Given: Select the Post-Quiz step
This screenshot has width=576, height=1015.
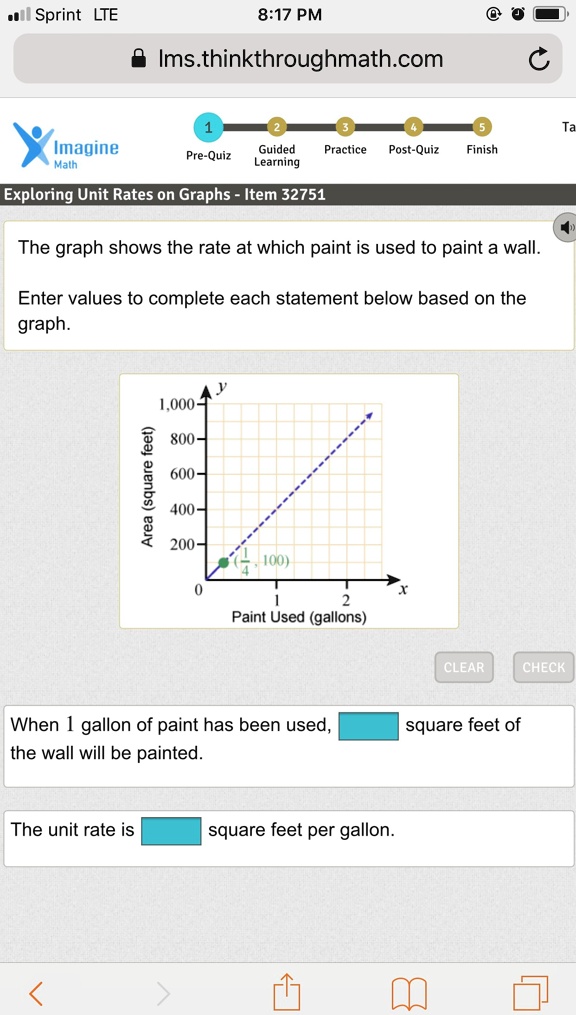Looking at the screenshot, I should pyautogui.click(x=413, y=128).
